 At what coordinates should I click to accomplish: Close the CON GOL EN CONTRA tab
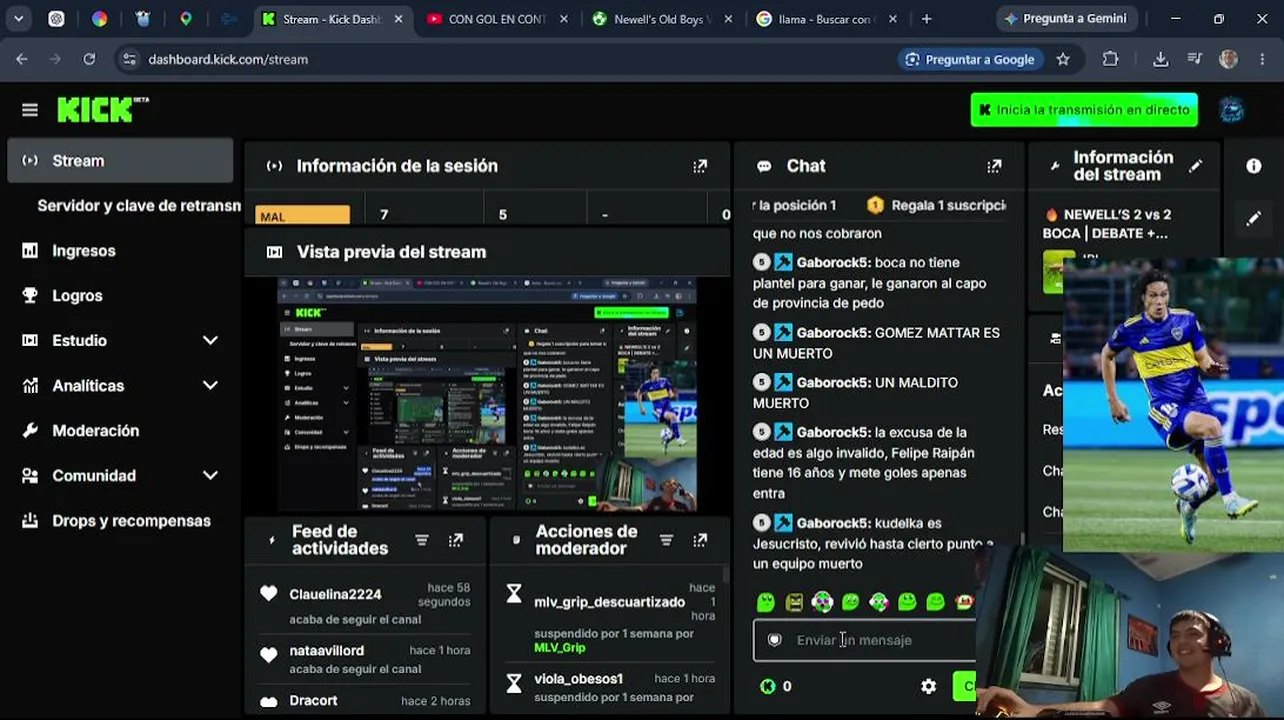564,19
